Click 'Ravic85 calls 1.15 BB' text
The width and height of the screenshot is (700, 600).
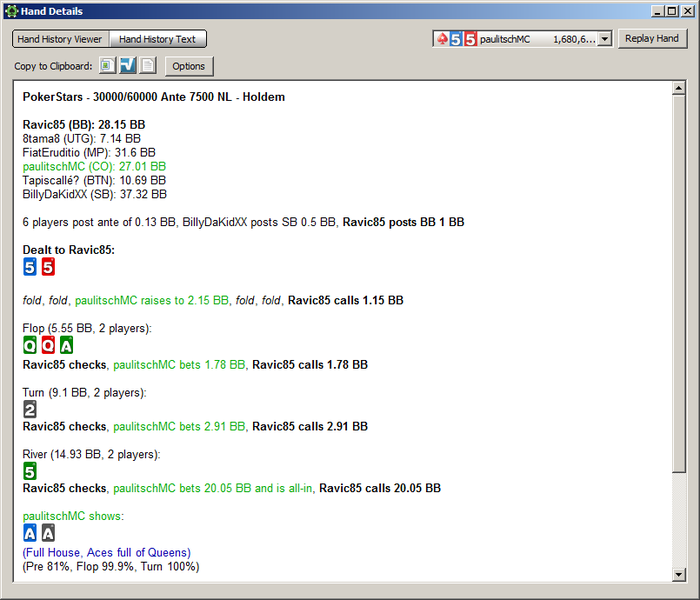tap(346, 300)
